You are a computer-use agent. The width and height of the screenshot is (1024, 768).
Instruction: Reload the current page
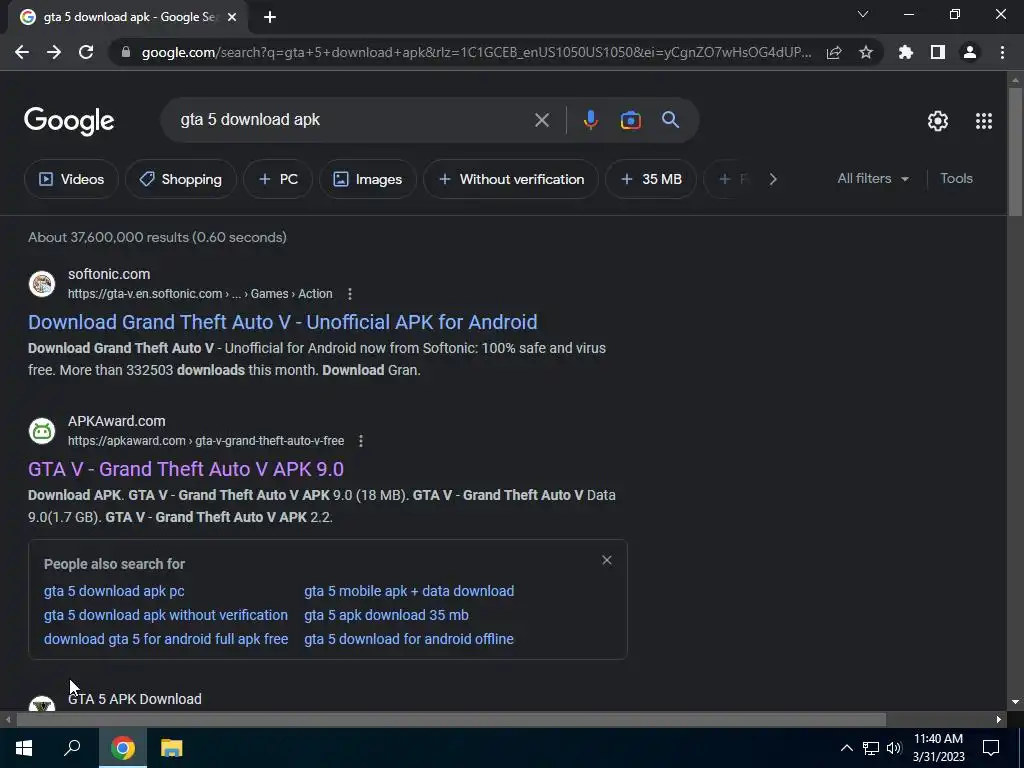(x=86, y=52)
